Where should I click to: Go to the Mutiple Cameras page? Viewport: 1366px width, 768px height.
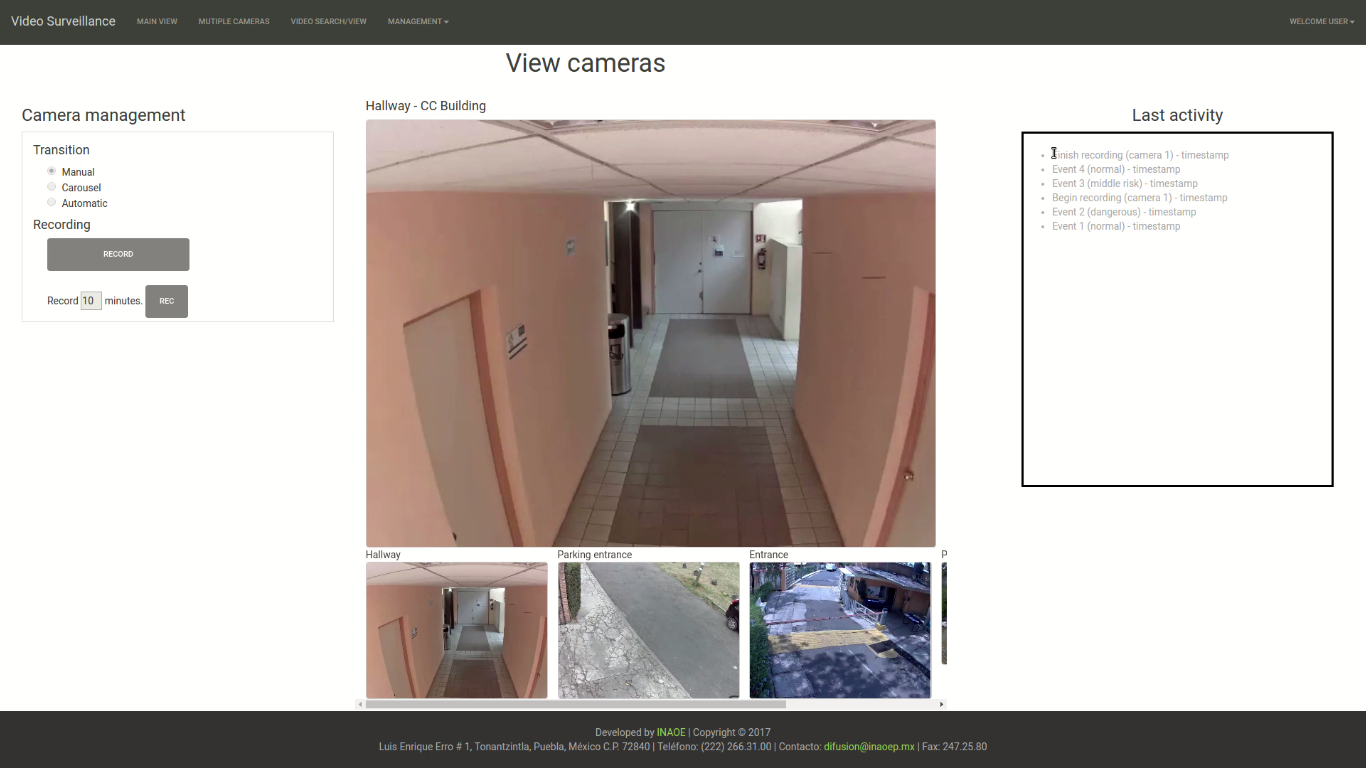coord(234,21)
